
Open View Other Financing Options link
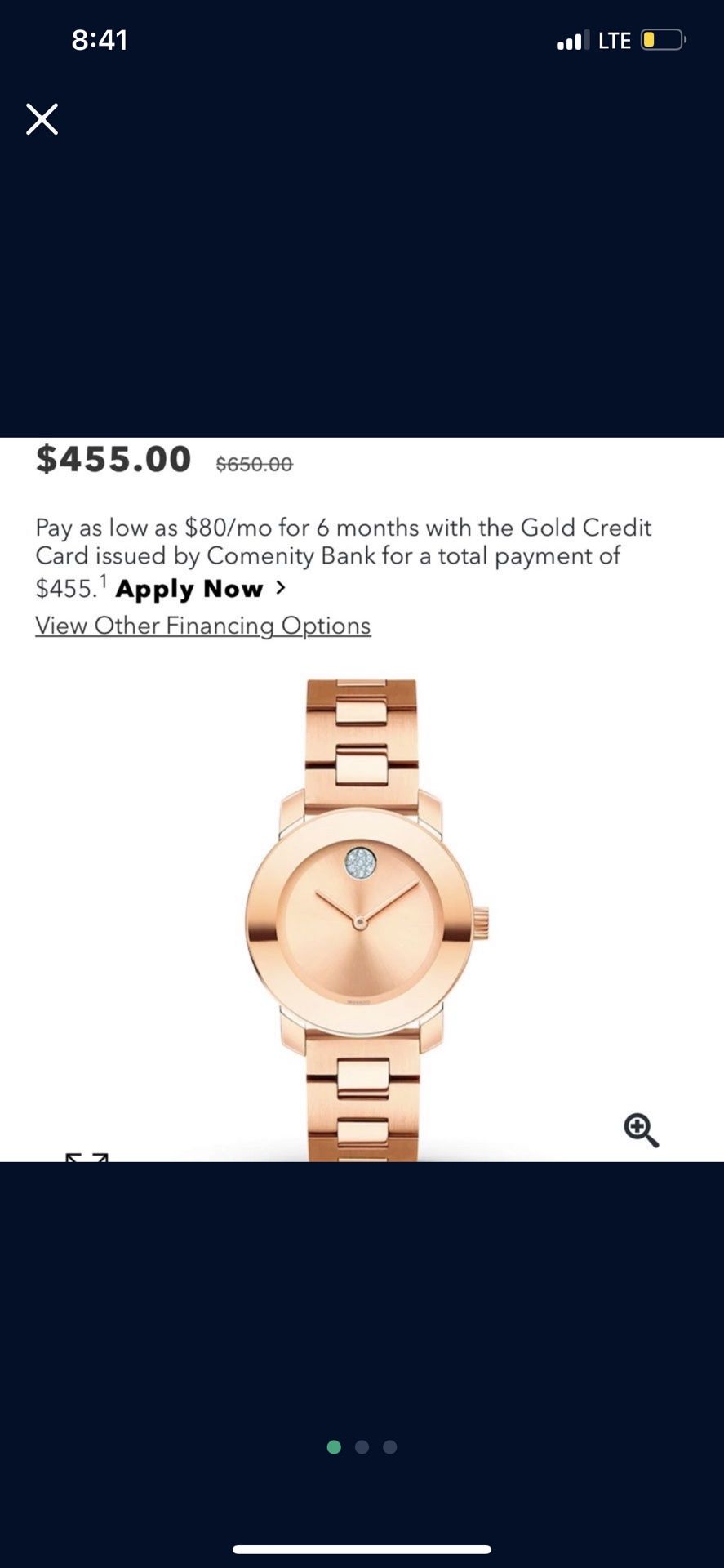click(203, 626)
